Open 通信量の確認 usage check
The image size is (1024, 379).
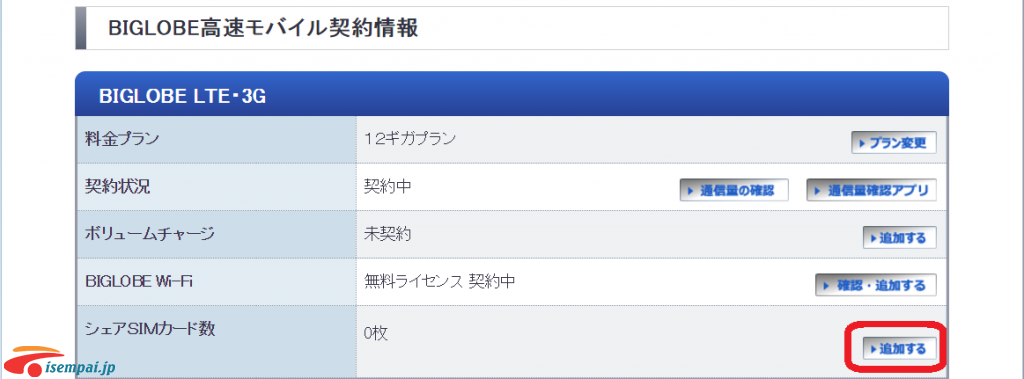734,190
